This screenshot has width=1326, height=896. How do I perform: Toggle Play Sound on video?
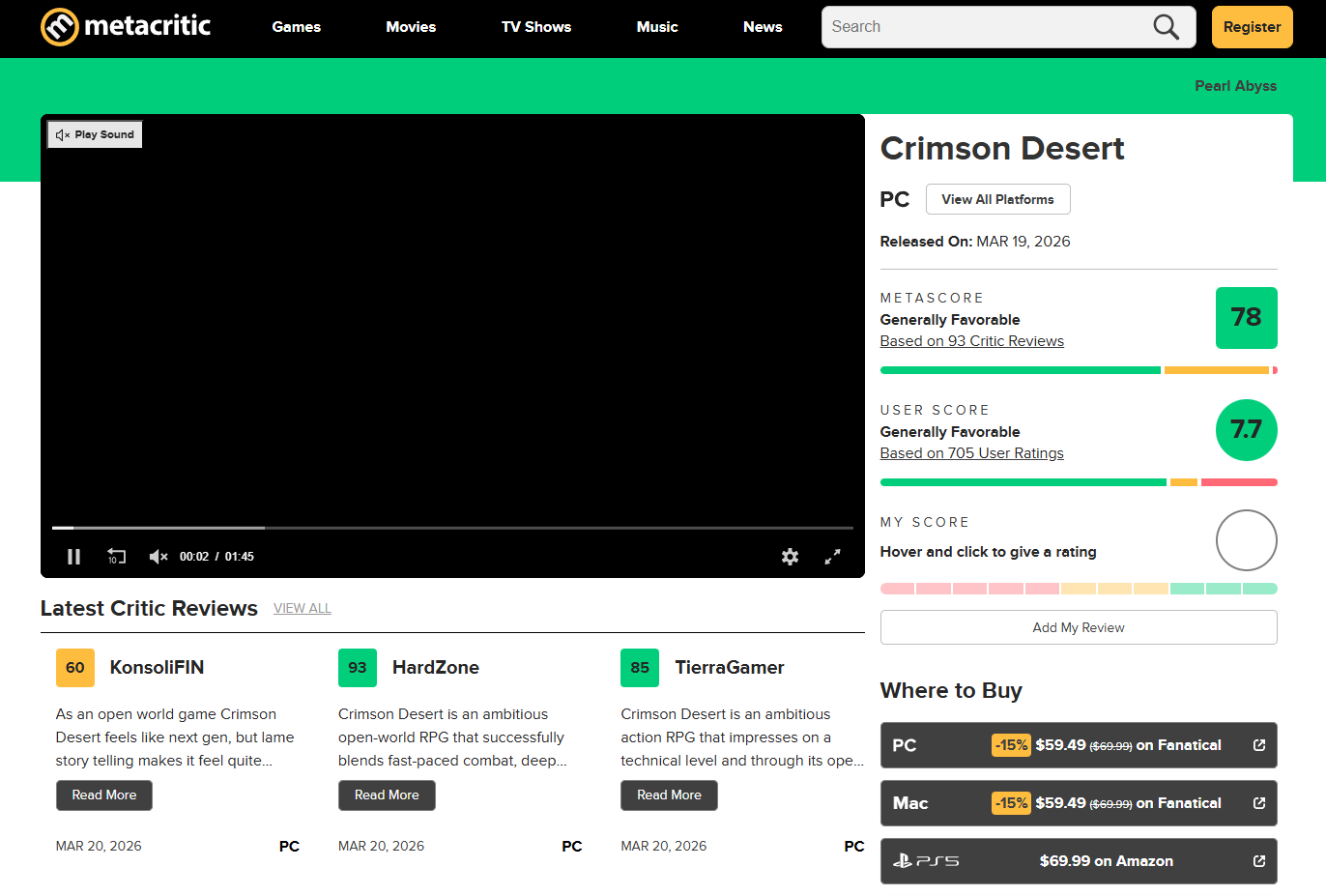[95, 134]
